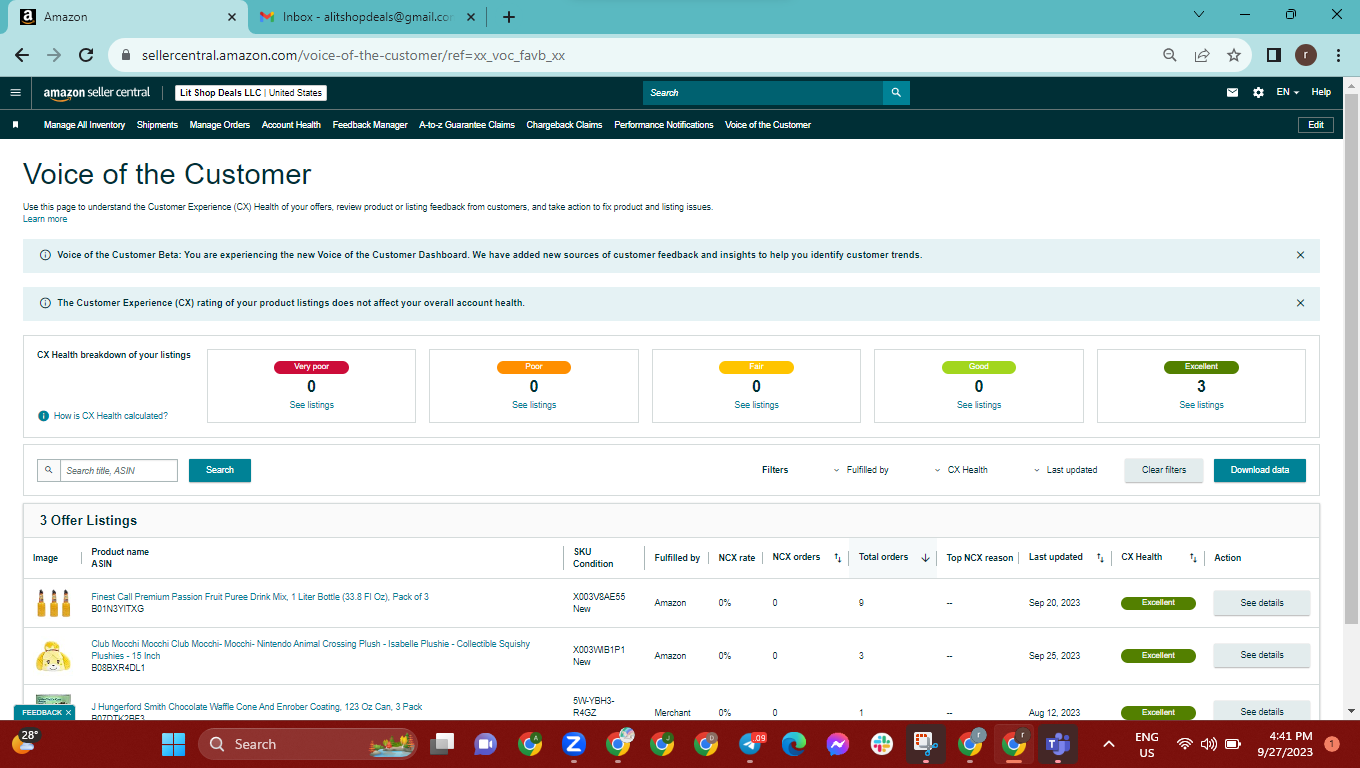The width and height of the screenshot is (1360, 768).
Task: Sort table by Last updated column
Action: (1100, 558)
